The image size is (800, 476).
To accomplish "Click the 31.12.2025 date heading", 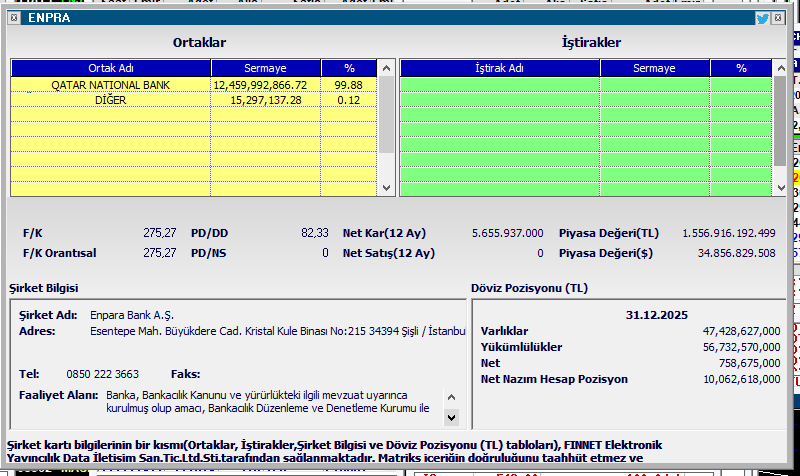I will tap(656, 314).
